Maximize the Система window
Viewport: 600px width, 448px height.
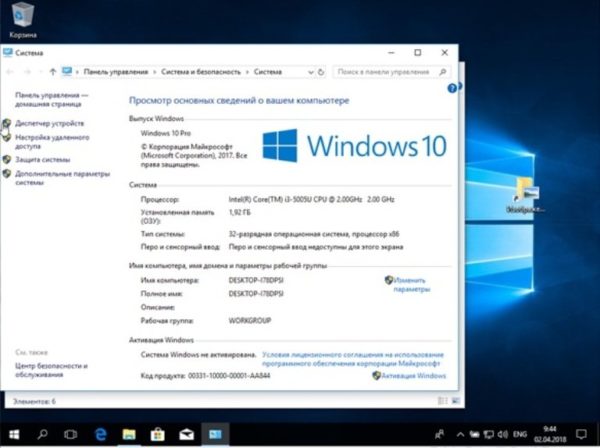point(417,52)
